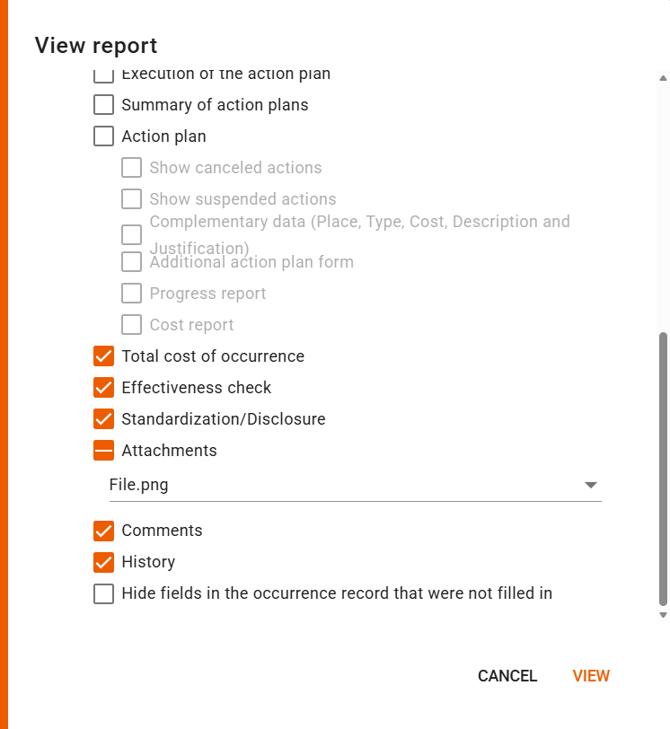Uncheck Standardization/Disclosure checkbox
Viewport: 670px width, 729px height.
tap(104, 419)
